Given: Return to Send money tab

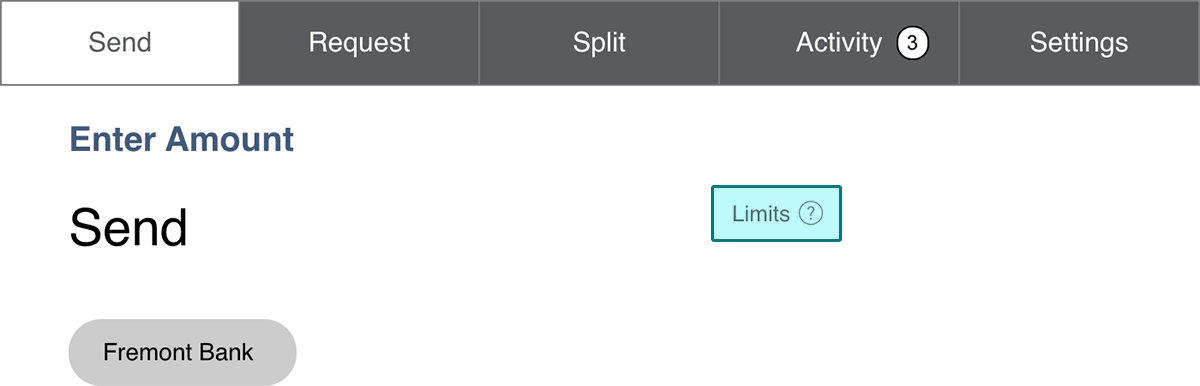Looking at the screenshot, I should pyautogui.click(x=120, y=43).
